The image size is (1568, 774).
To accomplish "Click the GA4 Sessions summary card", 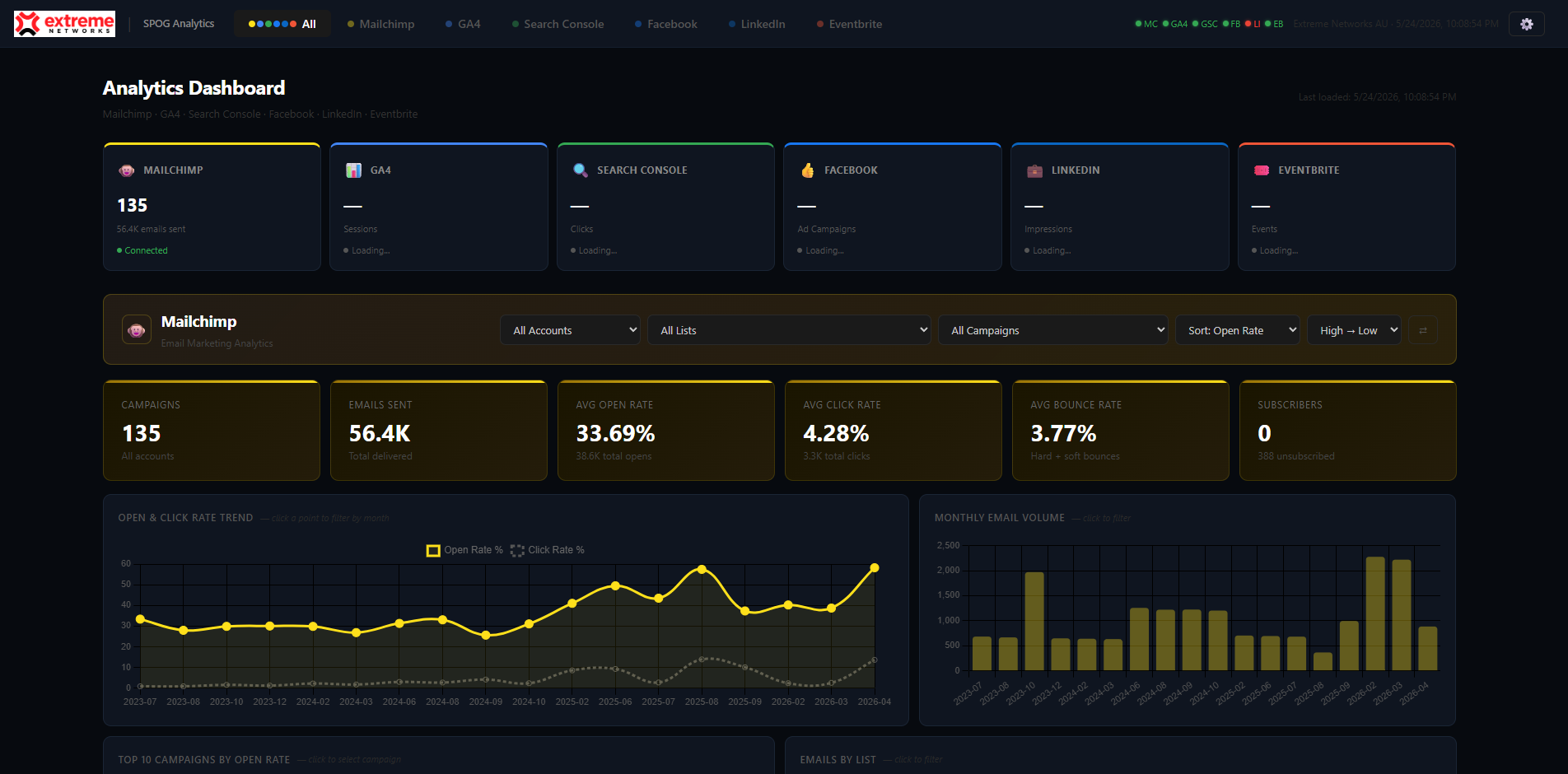I will click(439, 207).
